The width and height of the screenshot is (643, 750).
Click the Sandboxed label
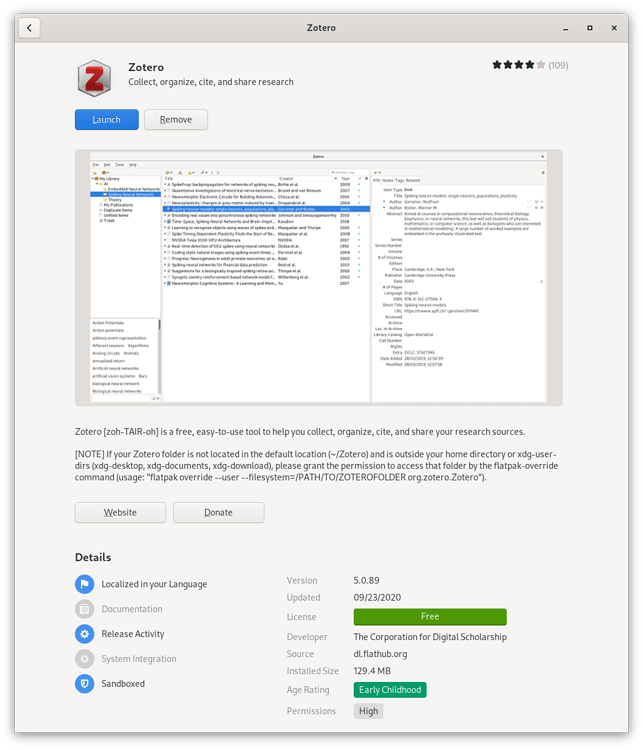click(x=123, y=684)
